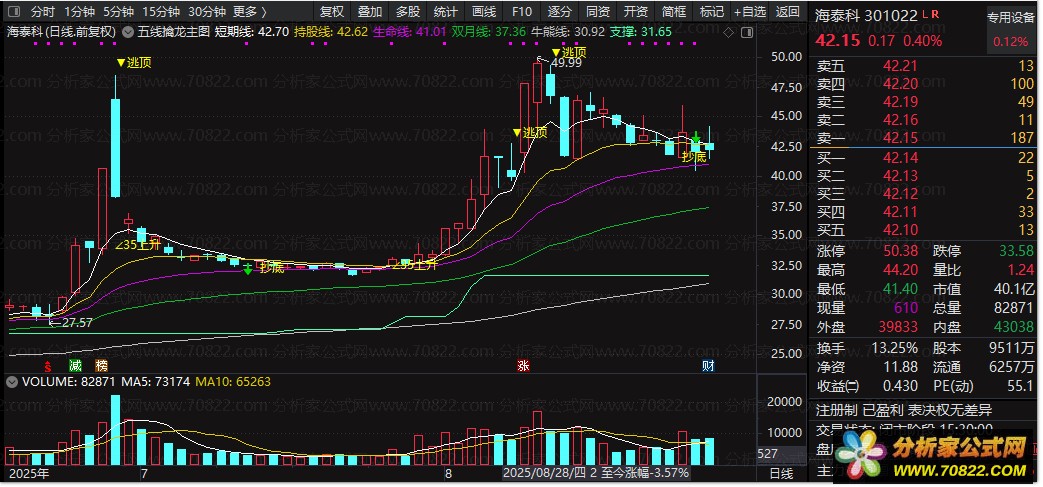Click the 海泰科(日线.前复权) chart title
This screenshot has height=487, width=1043.
point(61,31)
